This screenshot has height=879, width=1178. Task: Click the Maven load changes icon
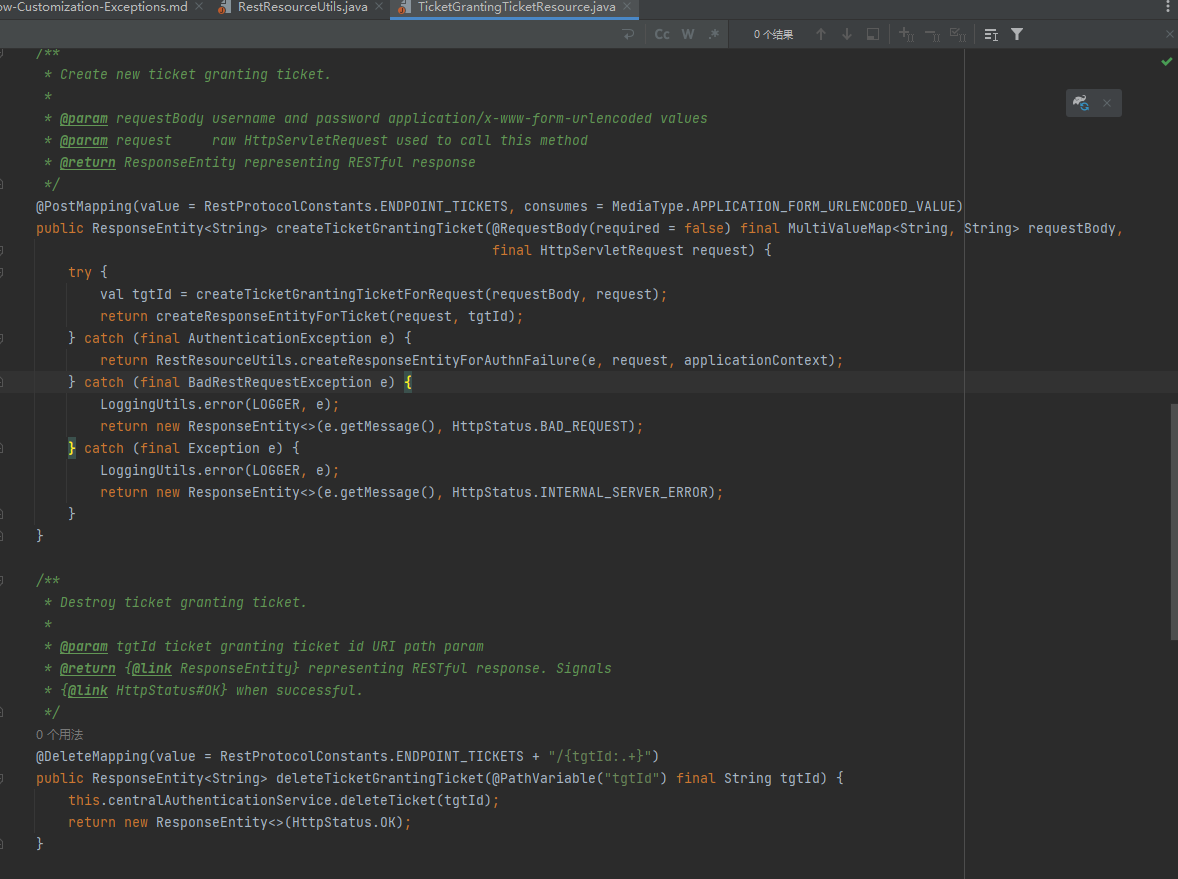1081,103
